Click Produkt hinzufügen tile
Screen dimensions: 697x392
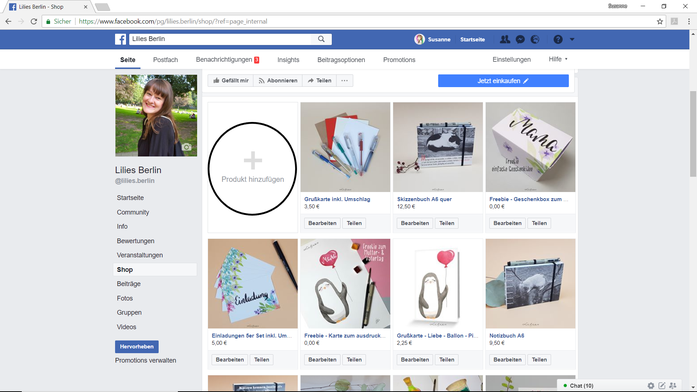252,168
